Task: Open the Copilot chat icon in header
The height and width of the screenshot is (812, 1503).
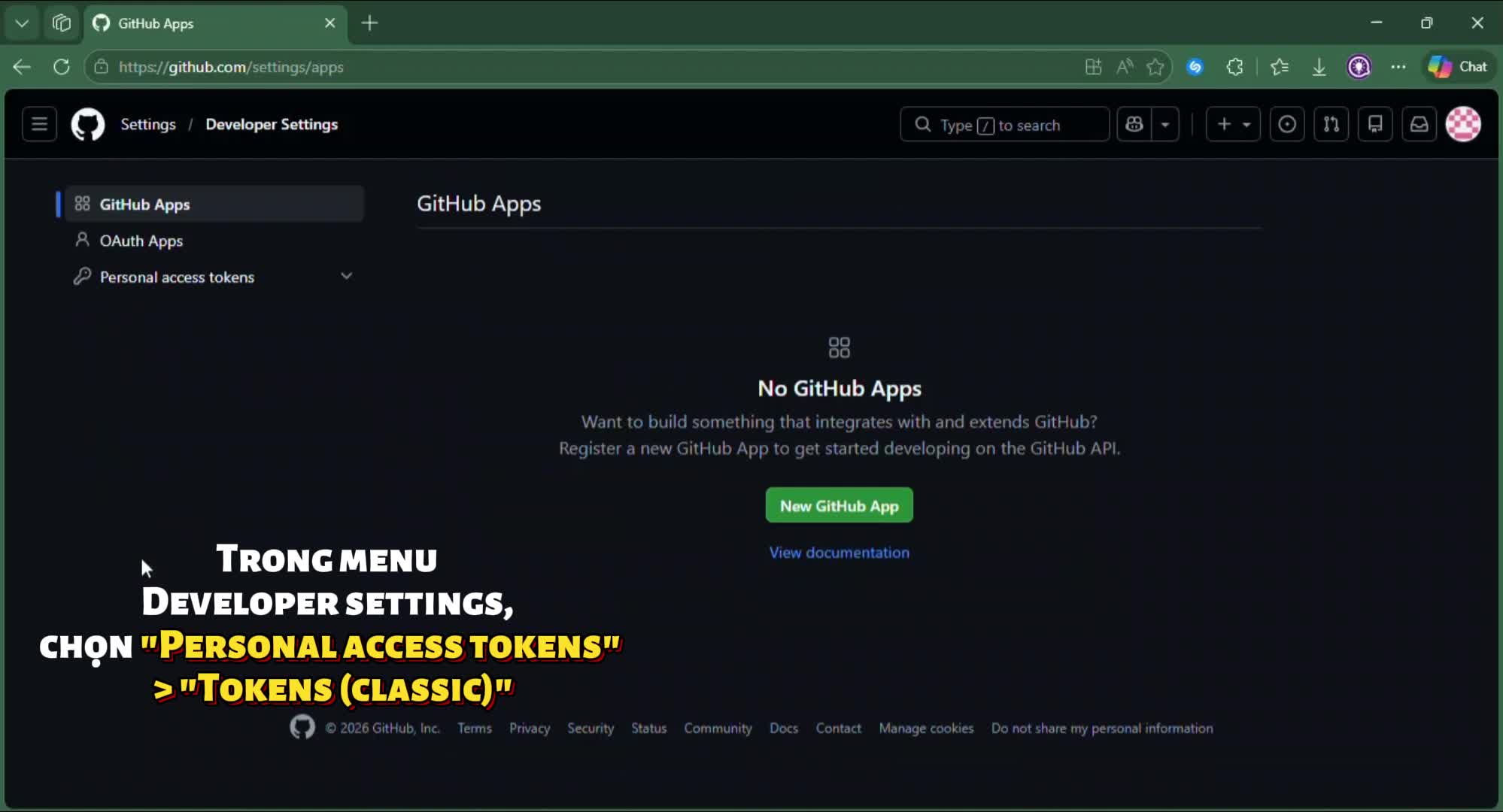Action: click(1134, 124)
